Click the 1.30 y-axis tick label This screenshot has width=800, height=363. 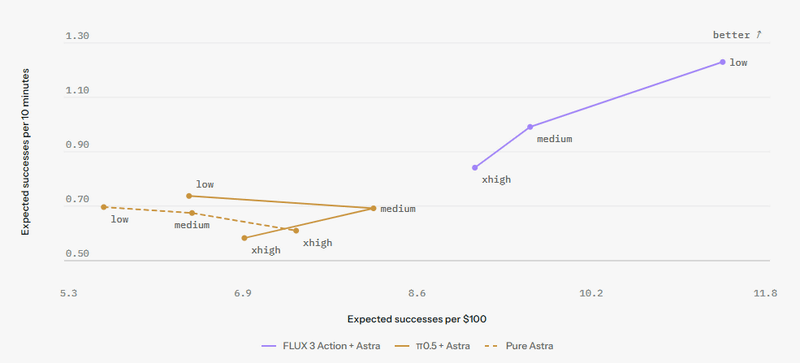77,36
